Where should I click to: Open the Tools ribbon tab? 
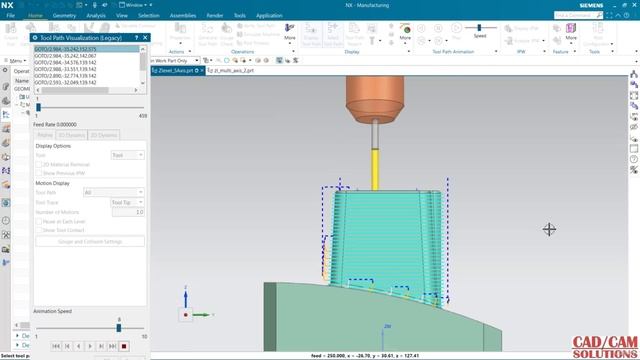pyautogui.click(x=240, y=16)
